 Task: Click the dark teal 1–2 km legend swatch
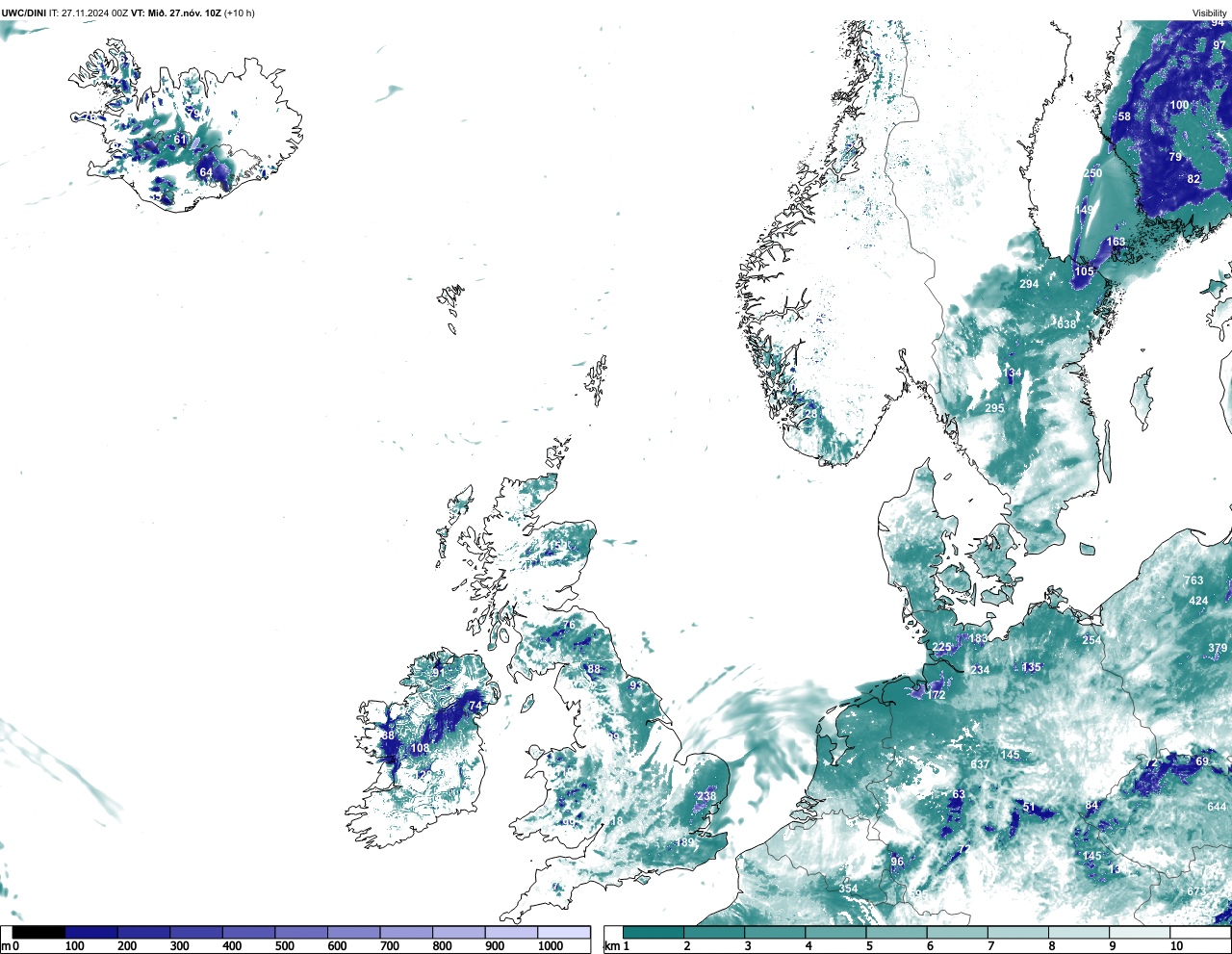click(653, 932)
